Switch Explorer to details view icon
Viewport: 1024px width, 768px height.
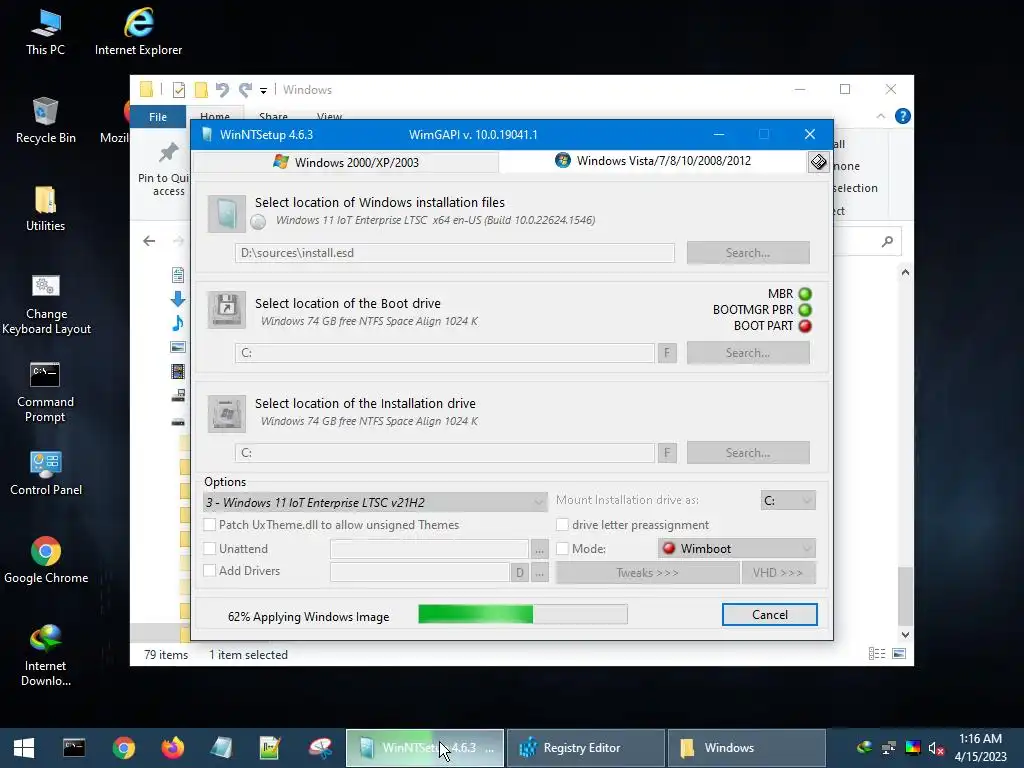coord(877,654)
